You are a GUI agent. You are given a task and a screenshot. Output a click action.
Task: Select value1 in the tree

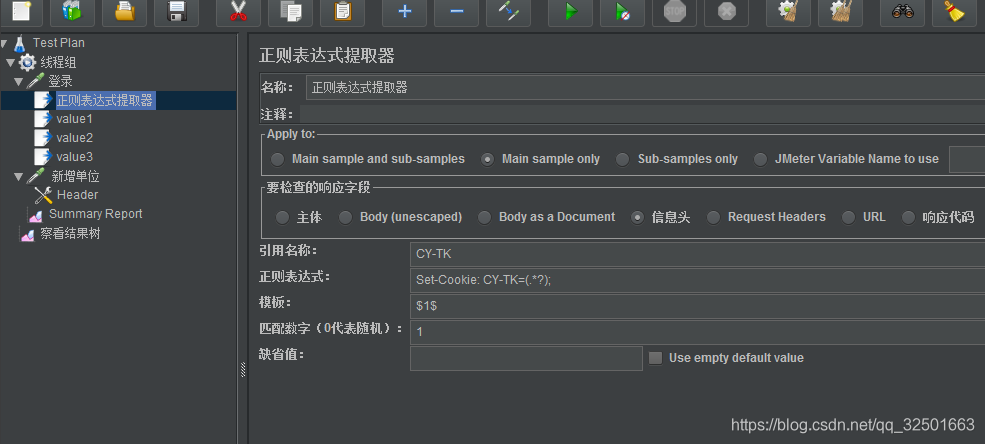pyautogui.click(x=75, y=119)
